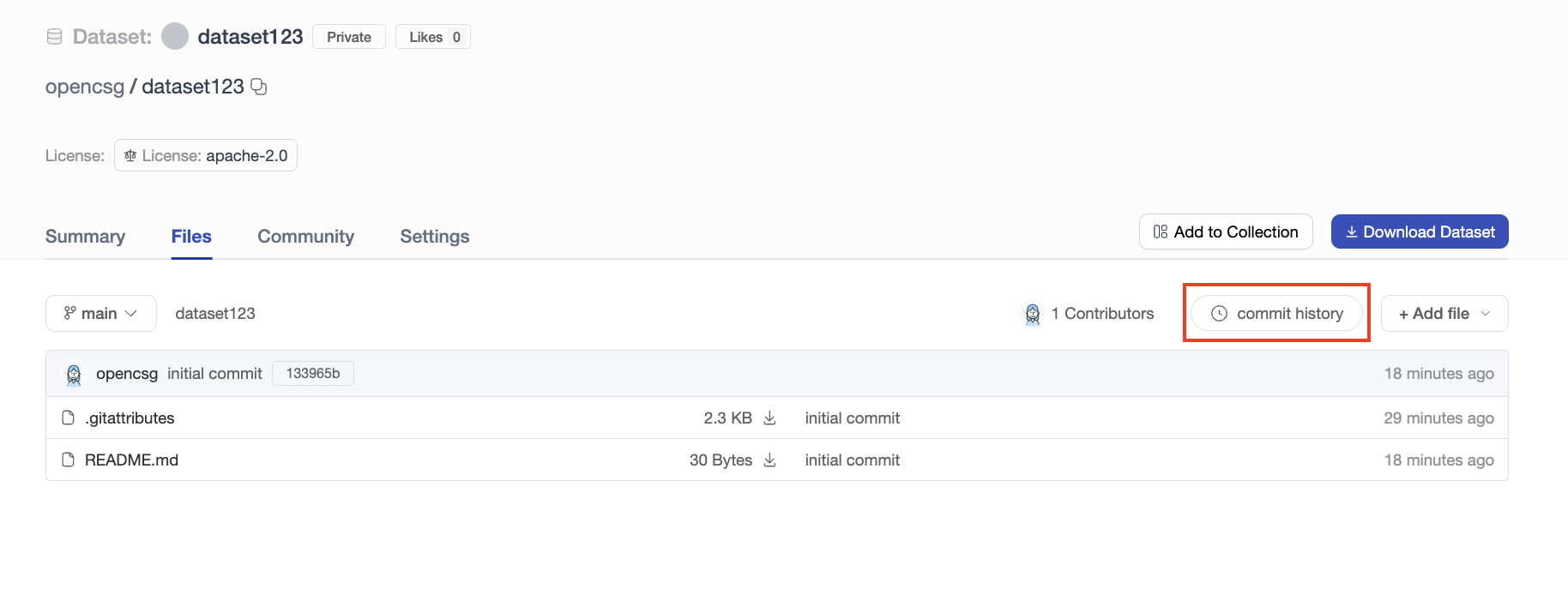1568x595 pixels.
Task: Open the Add file dropdown menu
Action: pyautogui.click(x=1444, y=314)
